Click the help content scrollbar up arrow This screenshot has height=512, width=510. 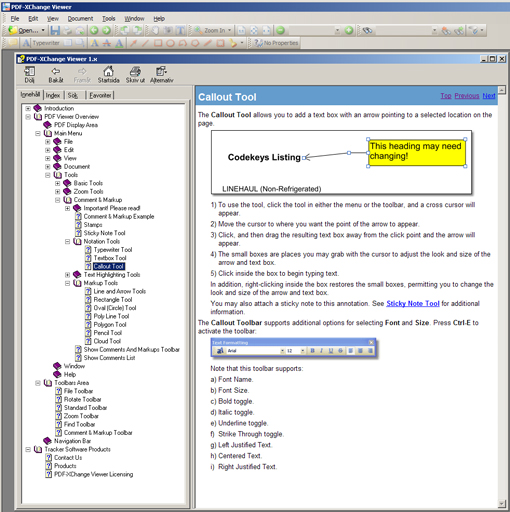501,90
